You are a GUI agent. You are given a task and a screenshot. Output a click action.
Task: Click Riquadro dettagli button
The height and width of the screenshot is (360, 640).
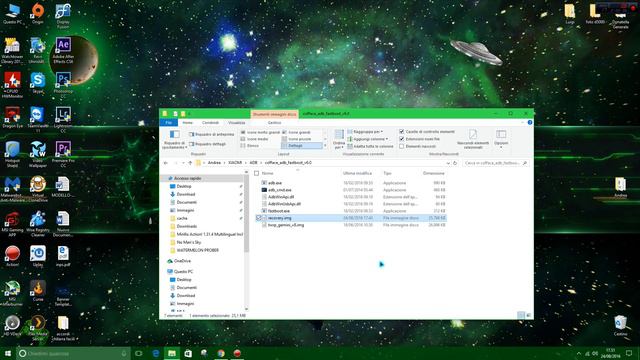click(x=207, y=144)
